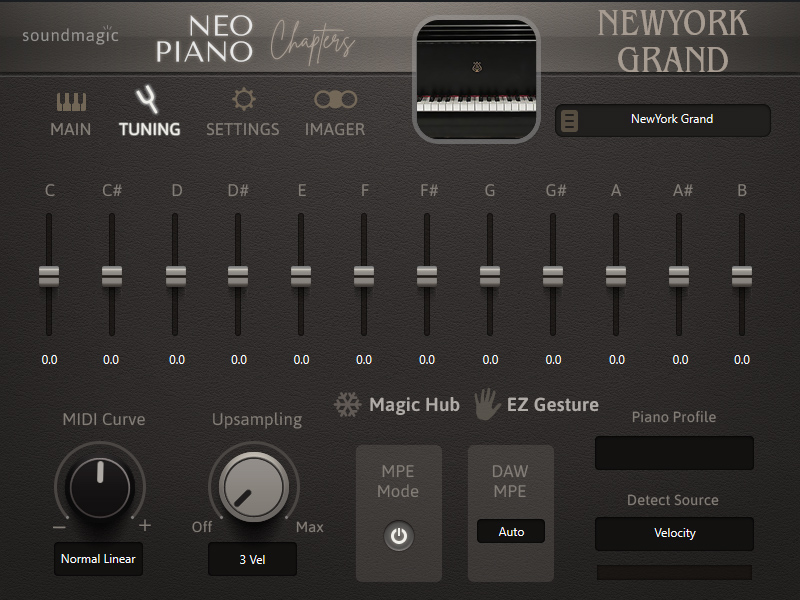Screen dimensions: 800x600
Task: Open the DAW MPE Auto dropdown
Action: click(511, 532)
